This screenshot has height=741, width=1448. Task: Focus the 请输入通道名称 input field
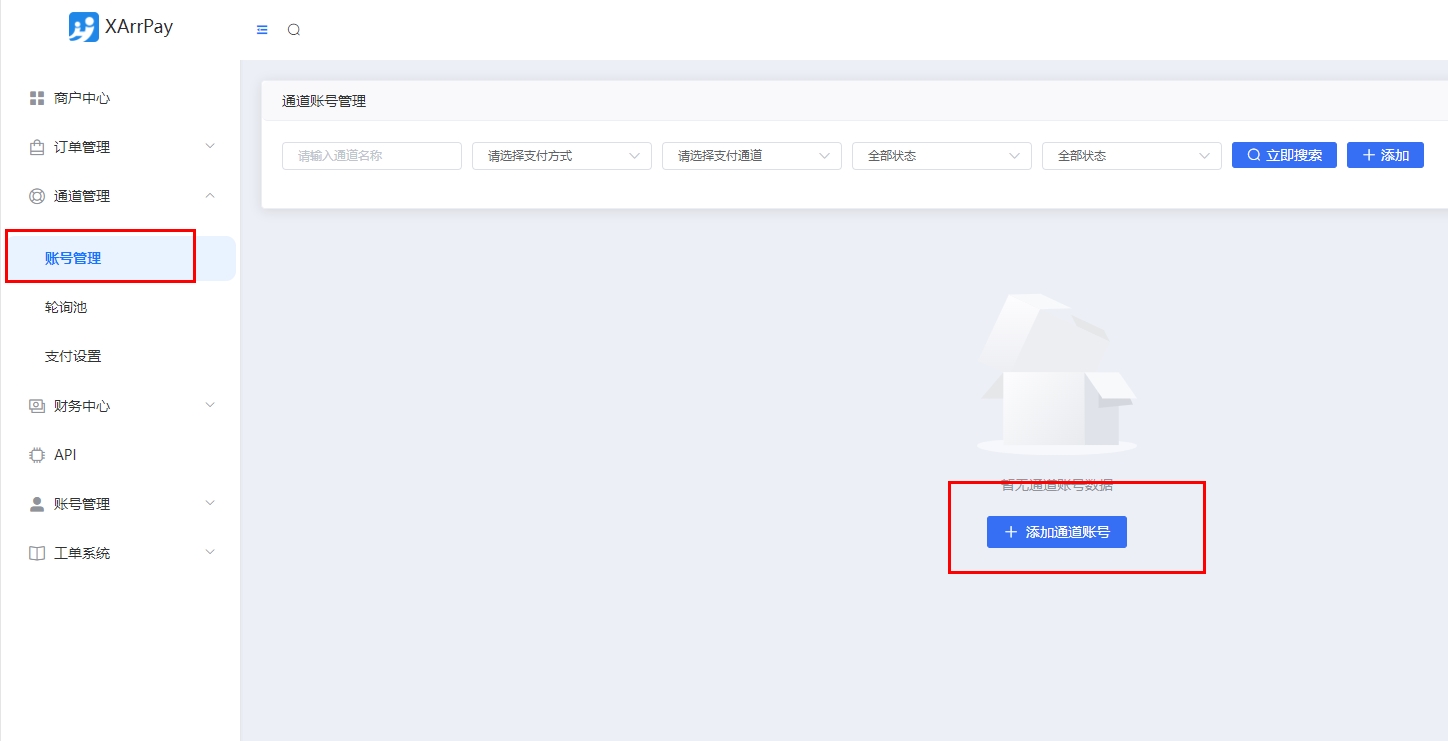[x=371, y=156]
